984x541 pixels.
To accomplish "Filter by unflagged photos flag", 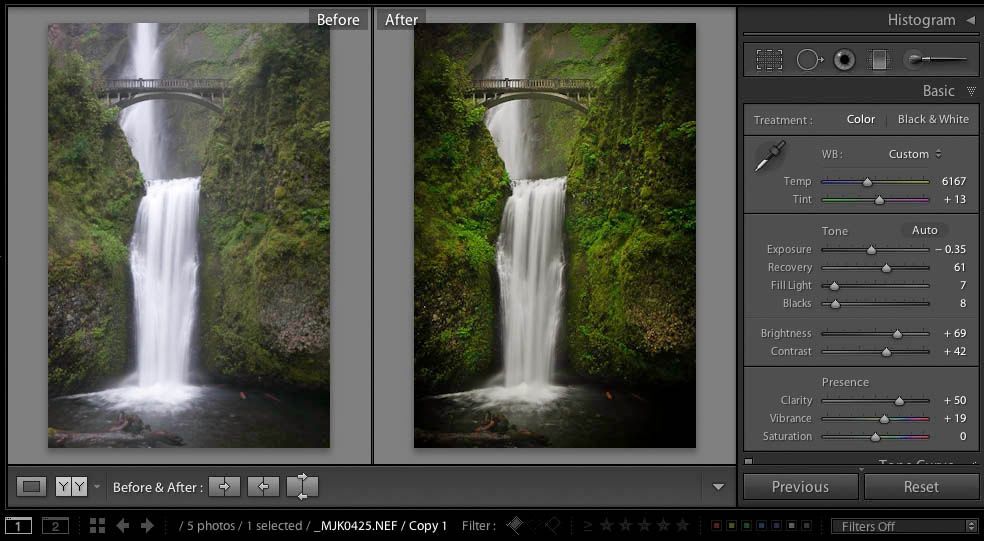I will point(535,525).
